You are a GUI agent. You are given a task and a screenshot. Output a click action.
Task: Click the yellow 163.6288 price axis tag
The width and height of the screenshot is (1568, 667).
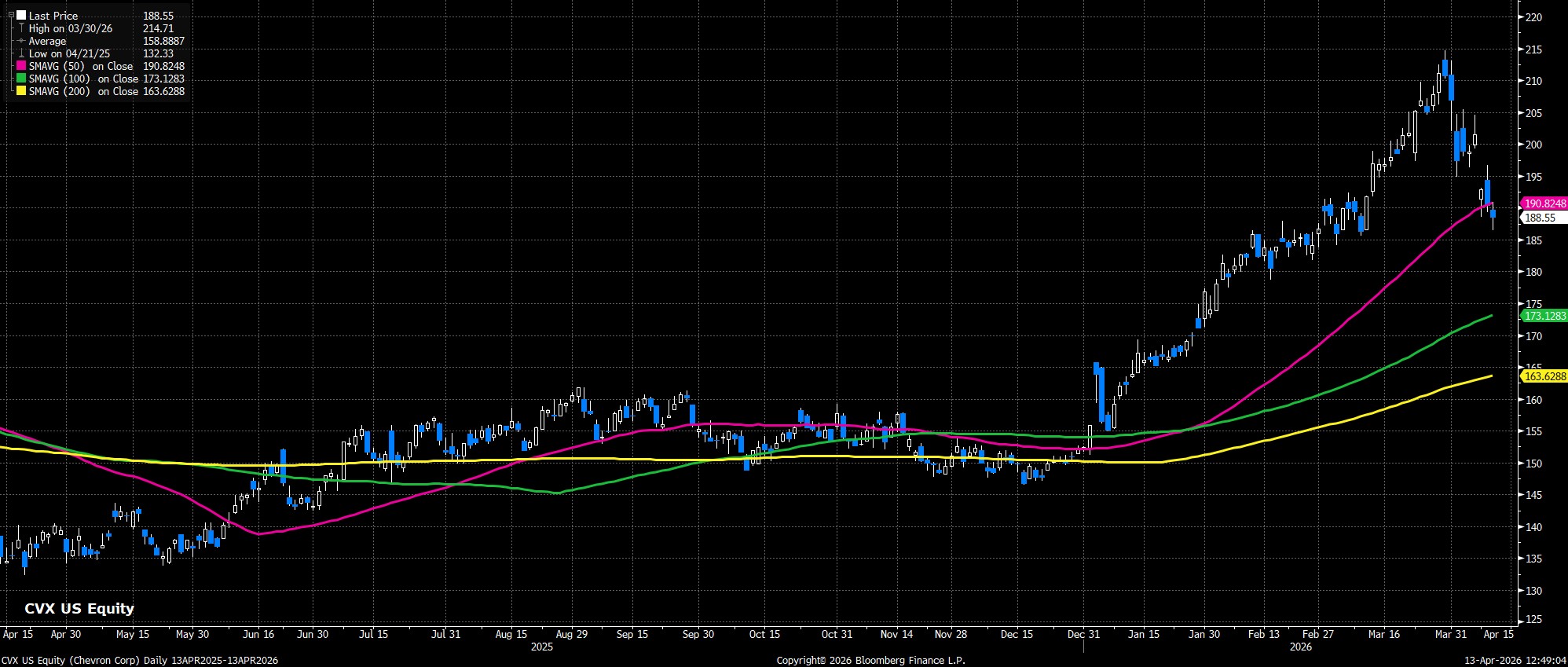1544,377
